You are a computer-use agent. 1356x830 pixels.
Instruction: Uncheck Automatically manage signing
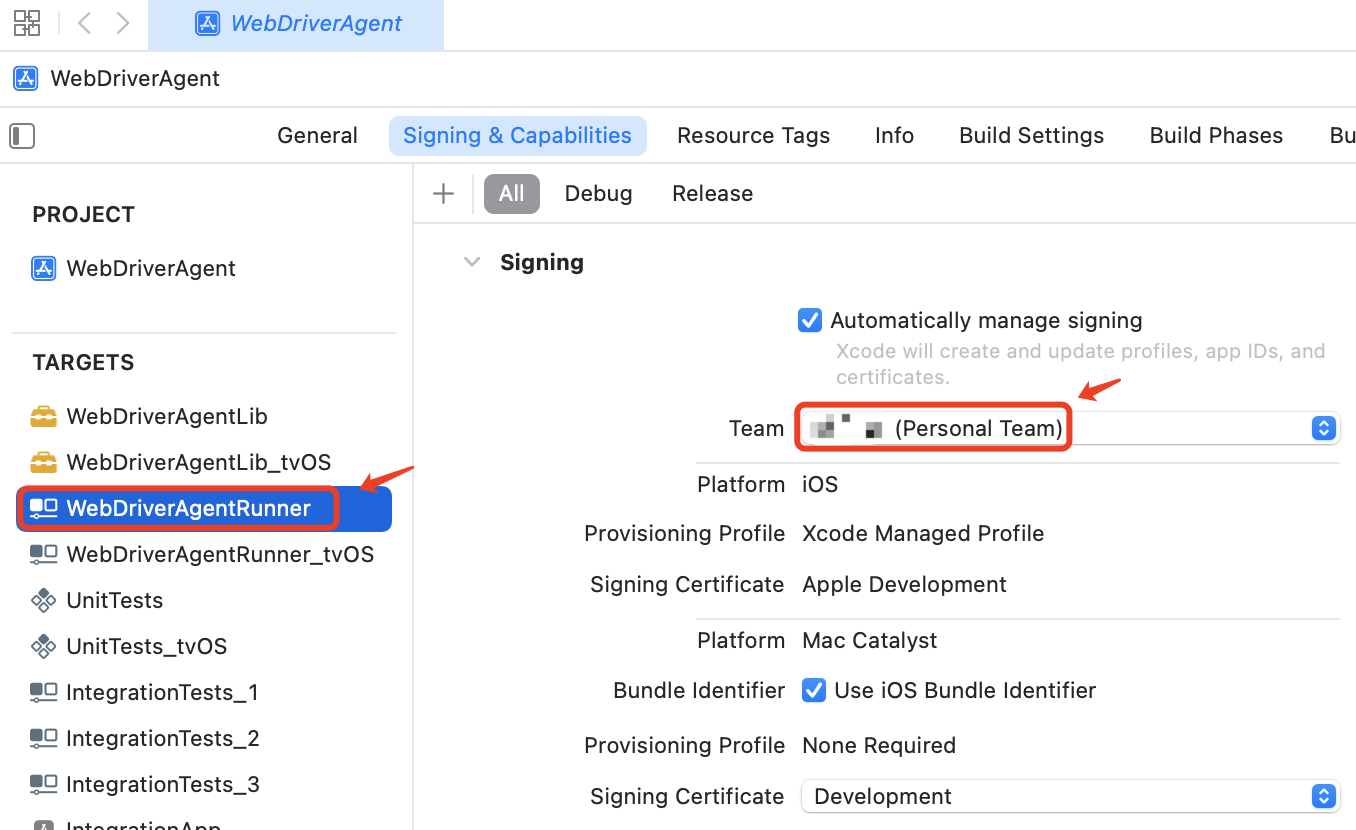click(x=809, y=320)
